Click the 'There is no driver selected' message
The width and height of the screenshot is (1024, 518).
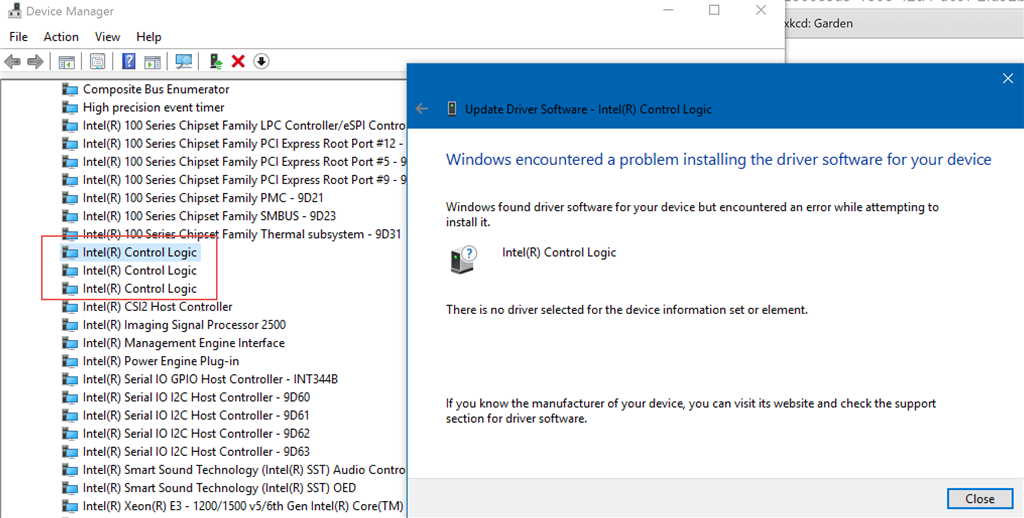[x=627, y=310]
